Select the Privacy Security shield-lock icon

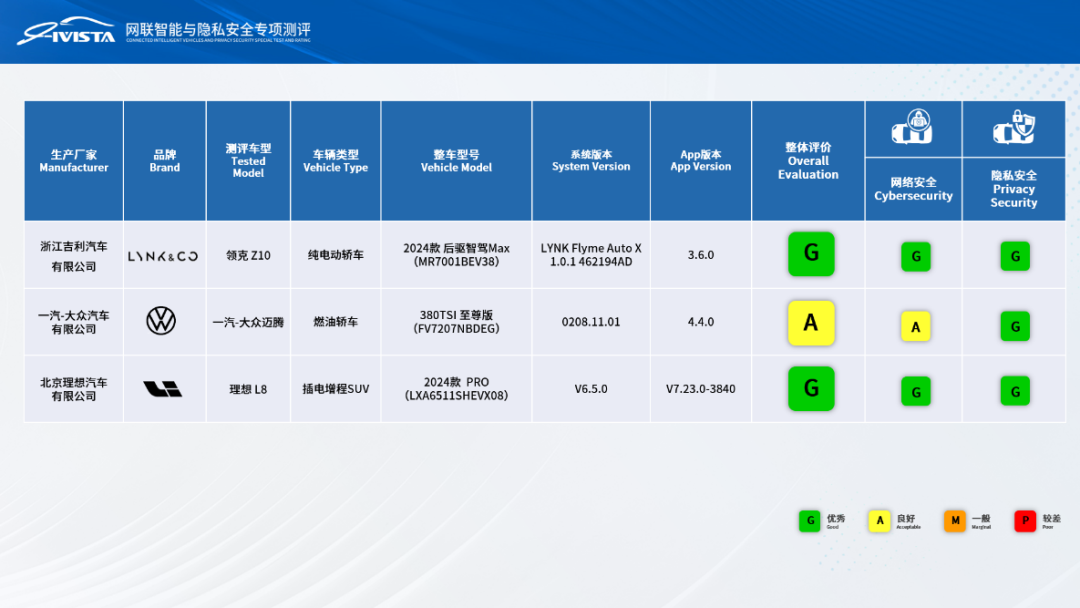pos(1014,126)
